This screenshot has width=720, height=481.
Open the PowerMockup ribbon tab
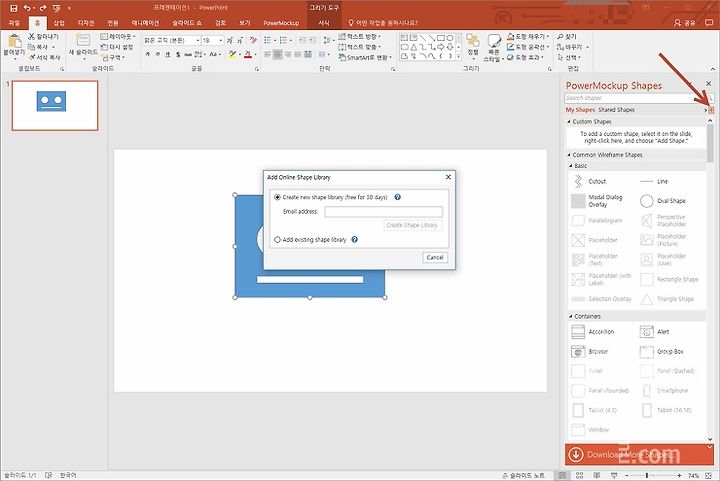(x=281, y=22)
